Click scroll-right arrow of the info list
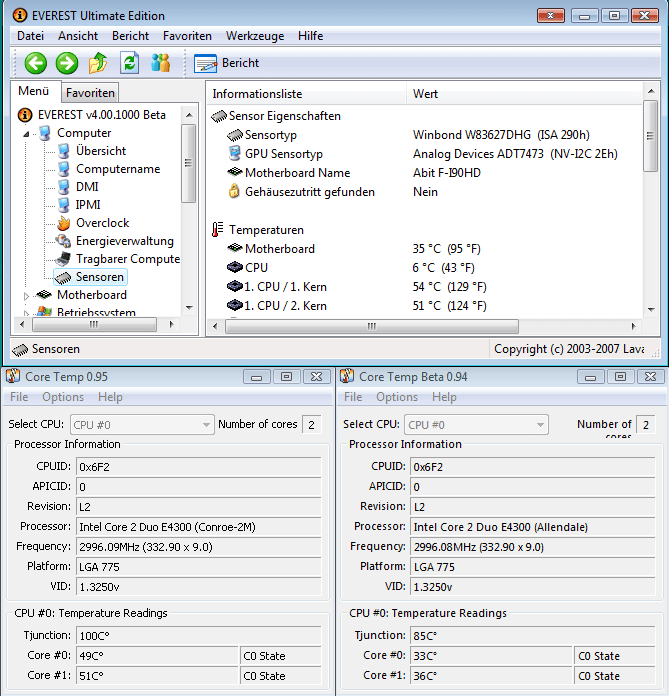This screenshot has height=696, width=669. tap(633, 326)
